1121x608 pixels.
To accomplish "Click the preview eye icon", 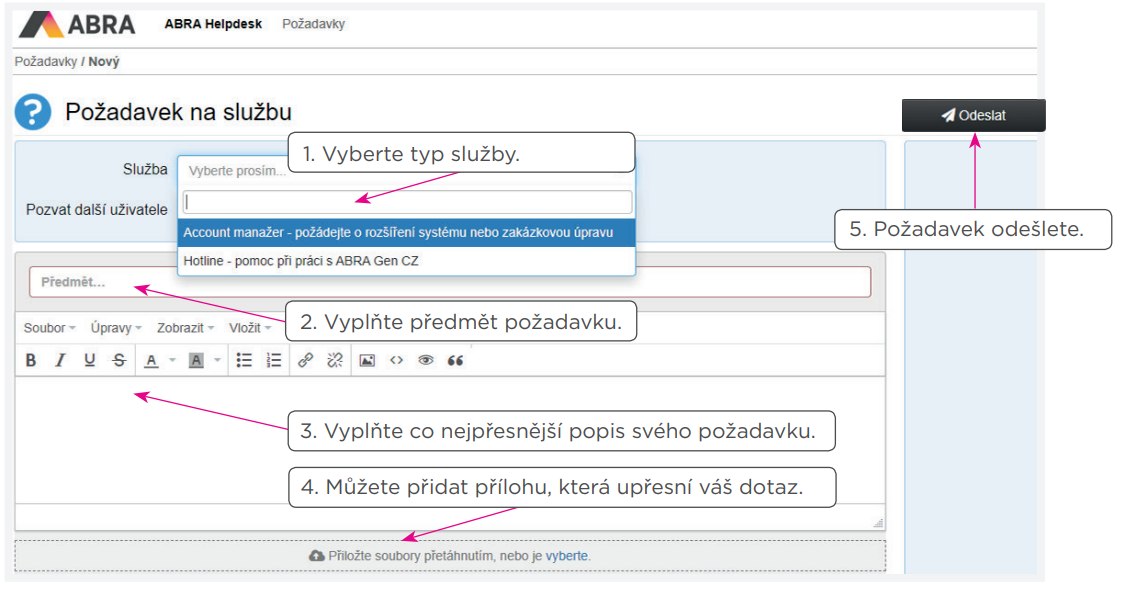I will point(426,361).
